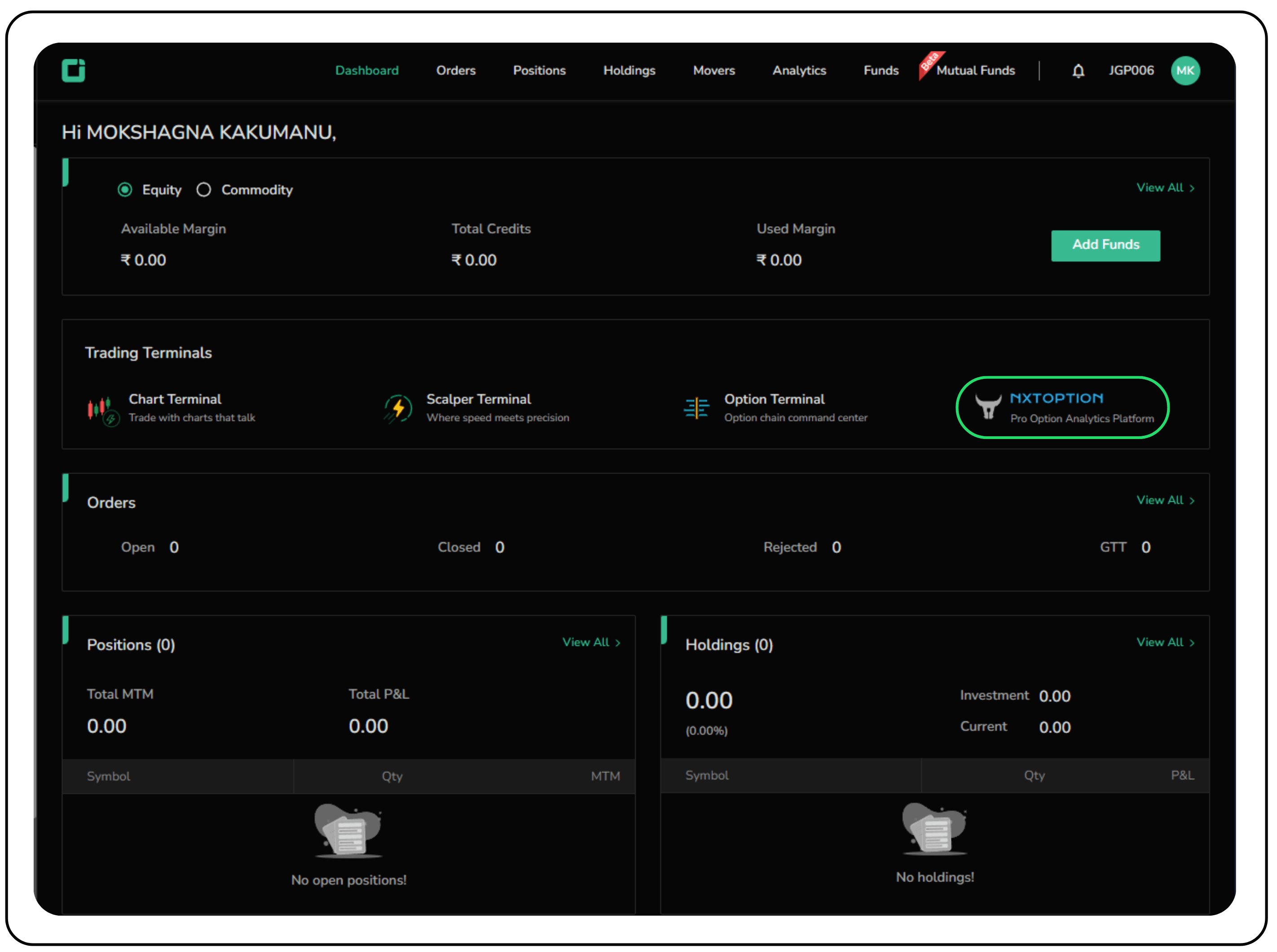Select the Equity radio button
Screen dimensions: 1277x952
point(124,189)
